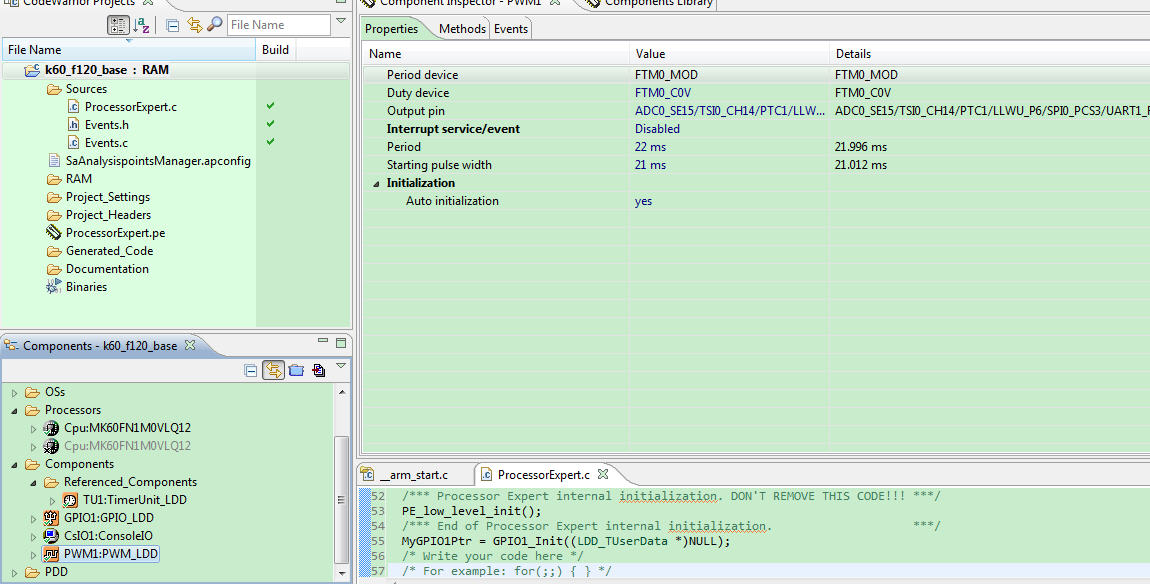Toggle hierarchical tree view in CodeWarrior Projects toolbar
Viewport: 1150px width, 584px height.
(118, 25)
